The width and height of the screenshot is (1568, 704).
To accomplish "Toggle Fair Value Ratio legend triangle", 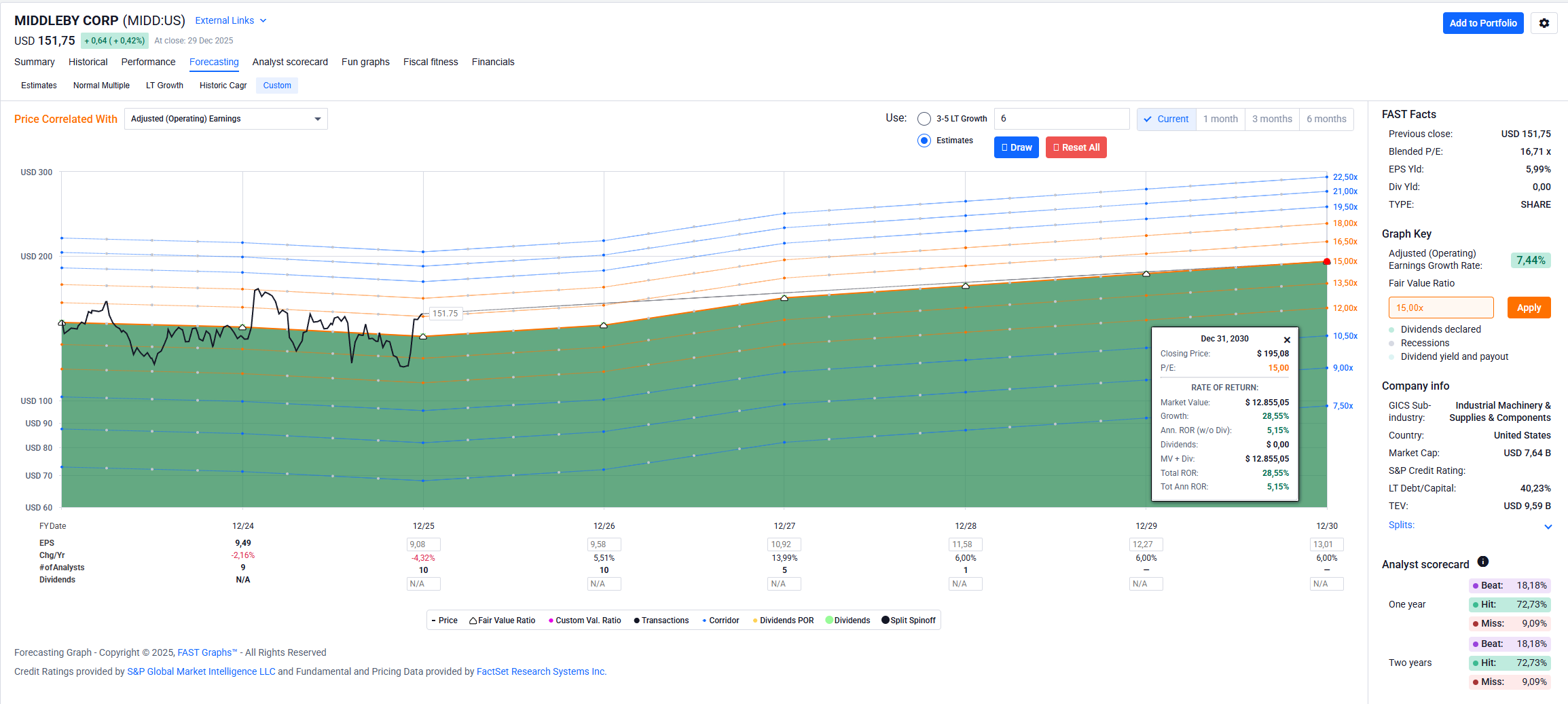I will [473, 620].
